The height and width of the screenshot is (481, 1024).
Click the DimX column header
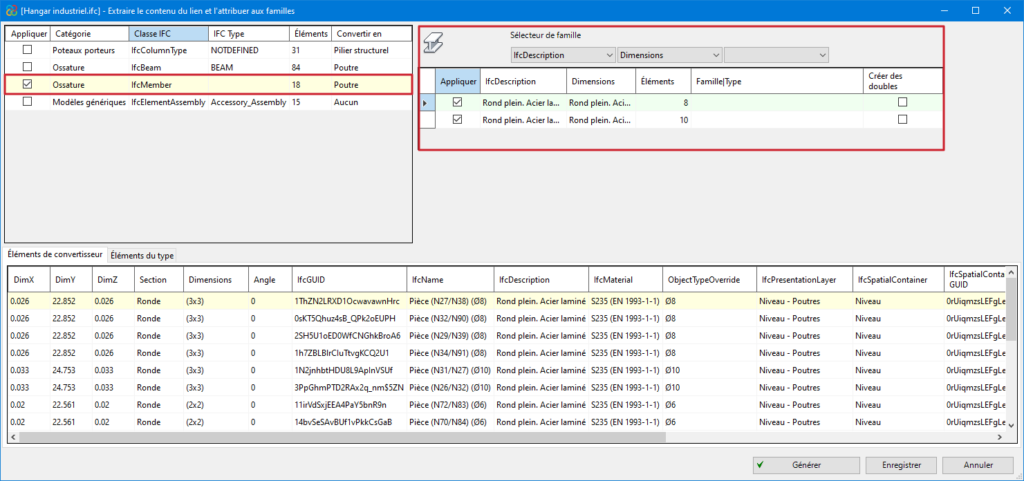tap(28, 279)
